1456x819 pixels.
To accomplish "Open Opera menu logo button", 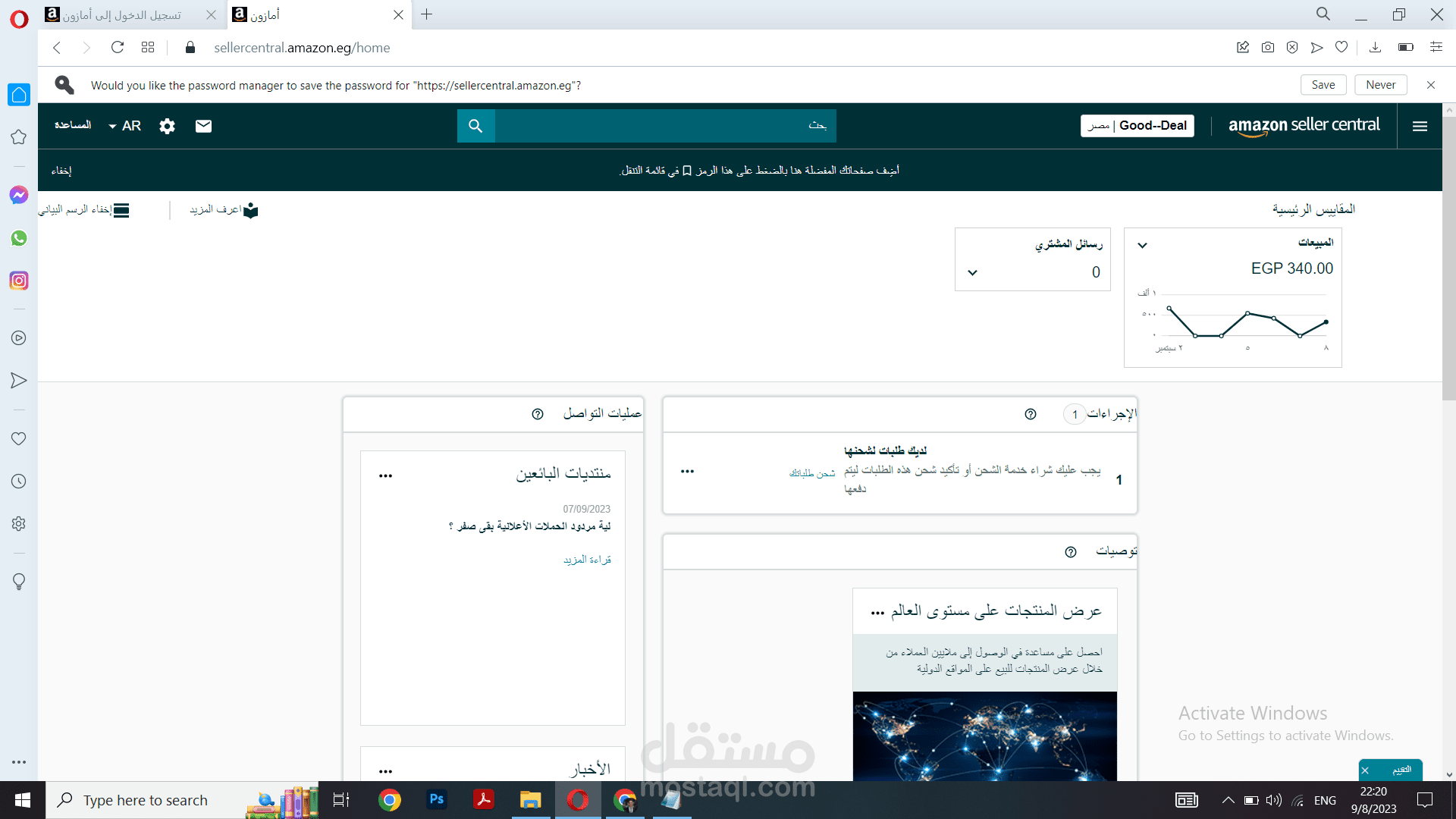I will pos(19,19).
